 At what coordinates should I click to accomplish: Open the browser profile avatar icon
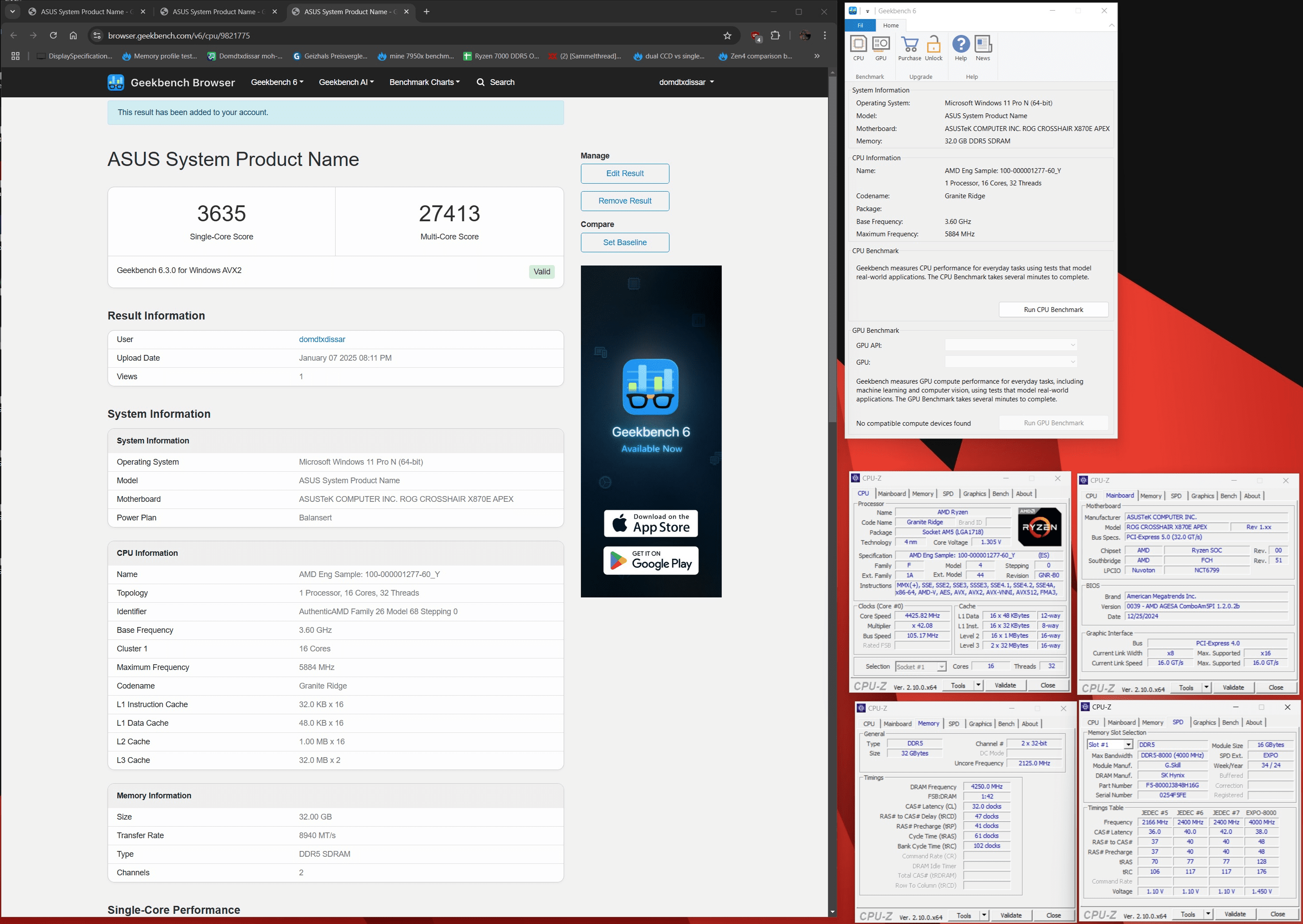point(804,35)
